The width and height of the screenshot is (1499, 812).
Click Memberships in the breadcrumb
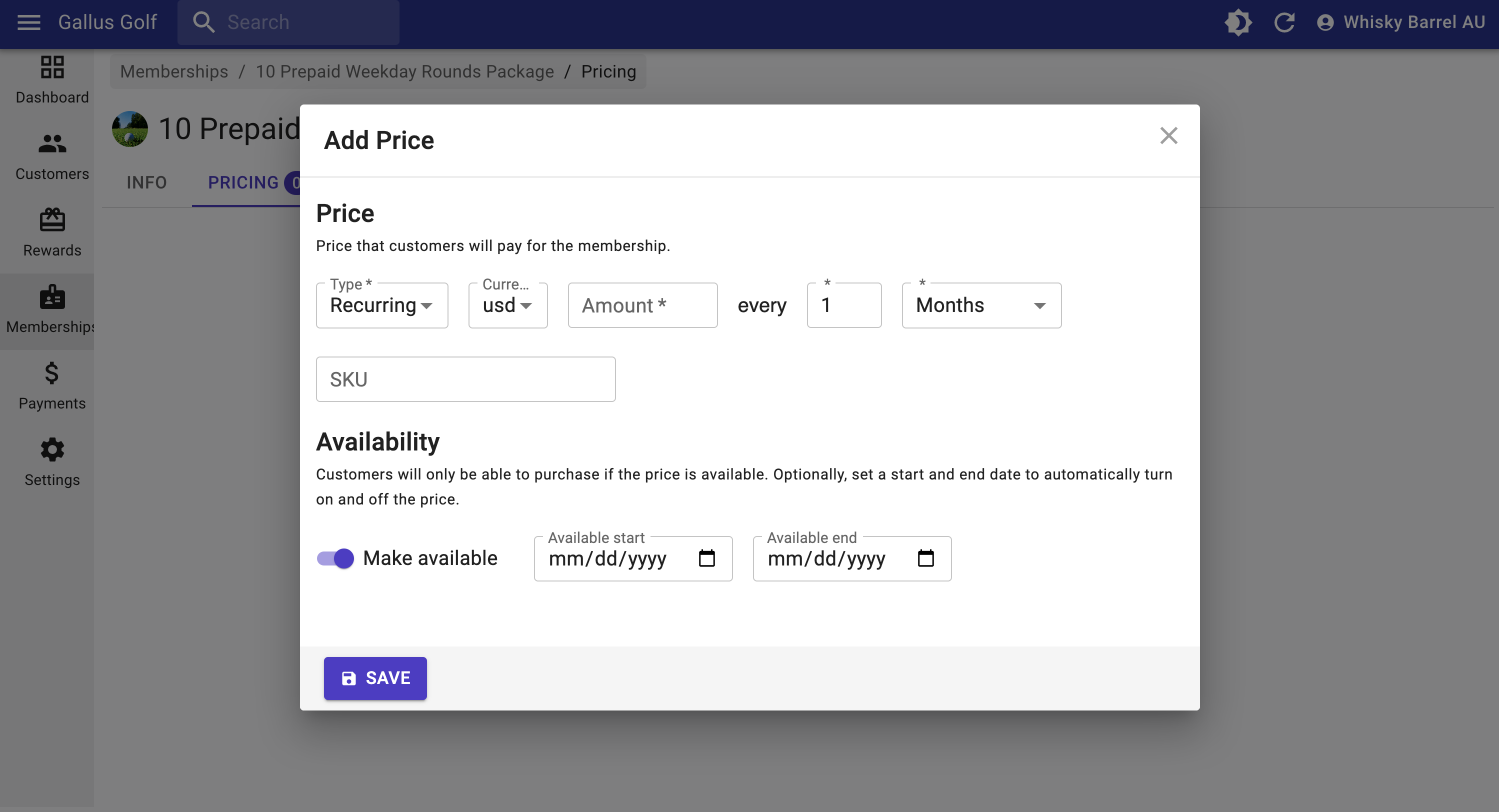click(x=174, y=71)
